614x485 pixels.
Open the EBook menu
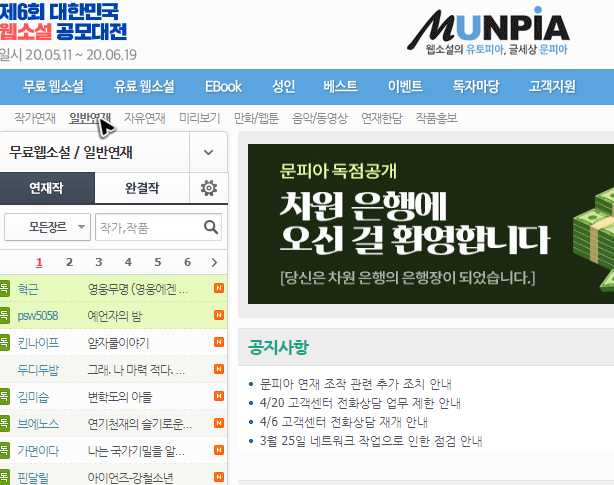click(223, 87)
